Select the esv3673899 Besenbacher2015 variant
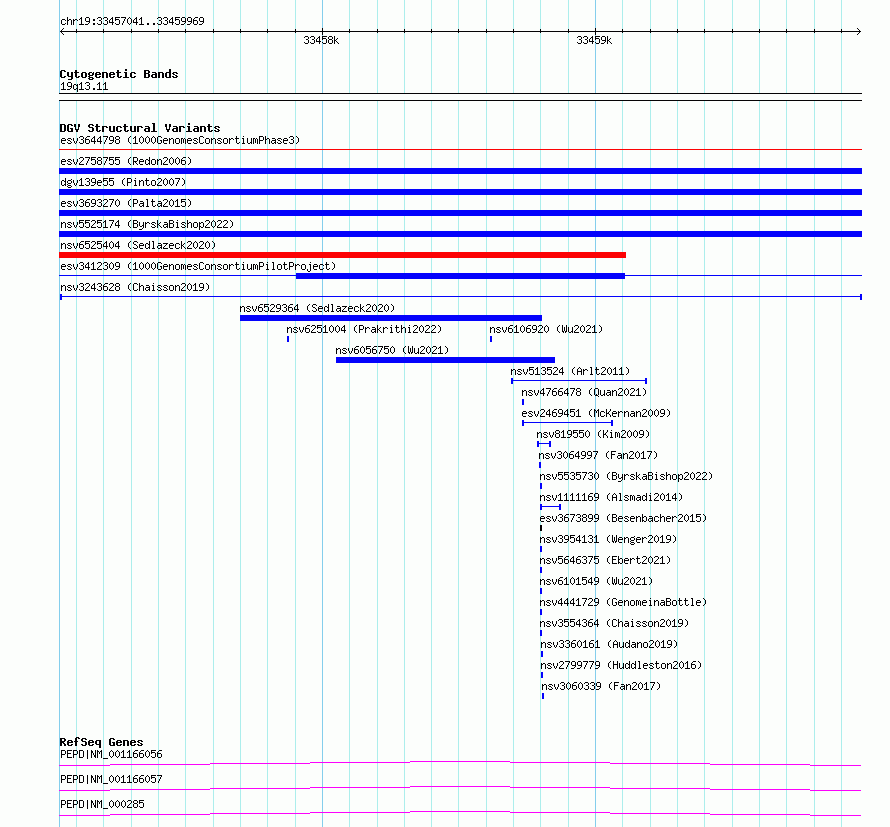 pyautogui.click(x=623, y=518)
